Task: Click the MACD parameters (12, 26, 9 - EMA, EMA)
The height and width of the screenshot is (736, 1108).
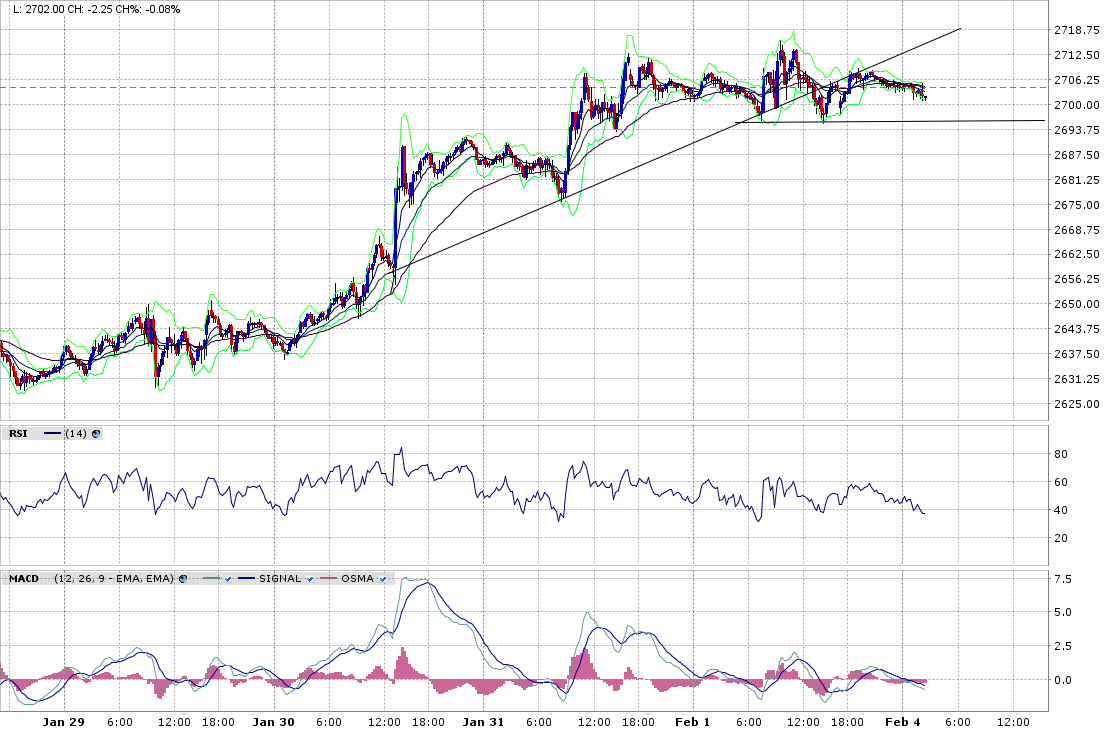Action: click(x=114, y=578)
